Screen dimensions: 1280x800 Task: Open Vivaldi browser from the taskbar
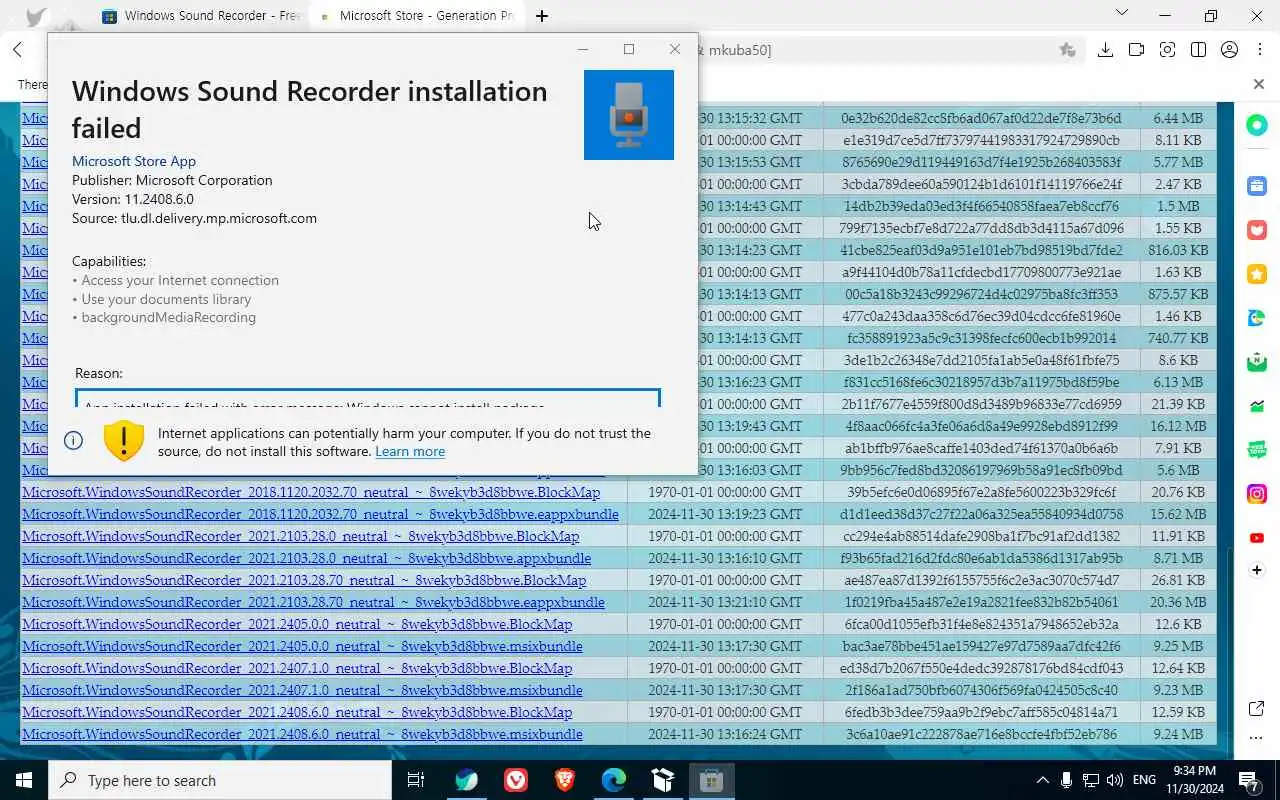pos(515,780)
